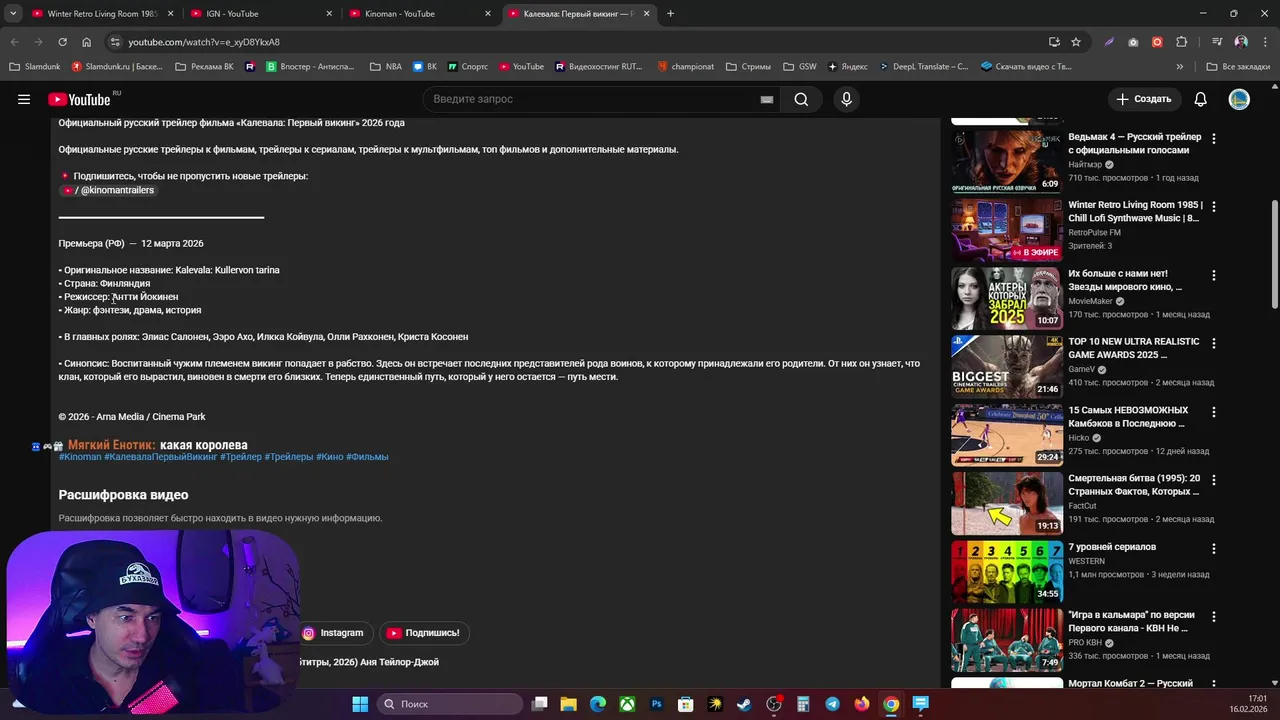The height and width of the screenshot is (720, 1280).
Task: Open Slamdunk bookmark
Action: (35, 67)
